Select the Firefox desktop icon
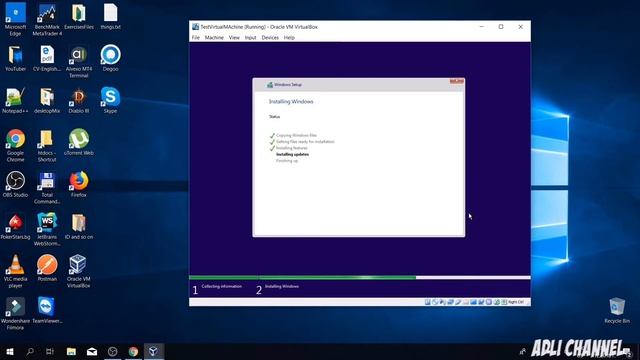640x360 pixels. pyautogui.click(x=79, y=184)
